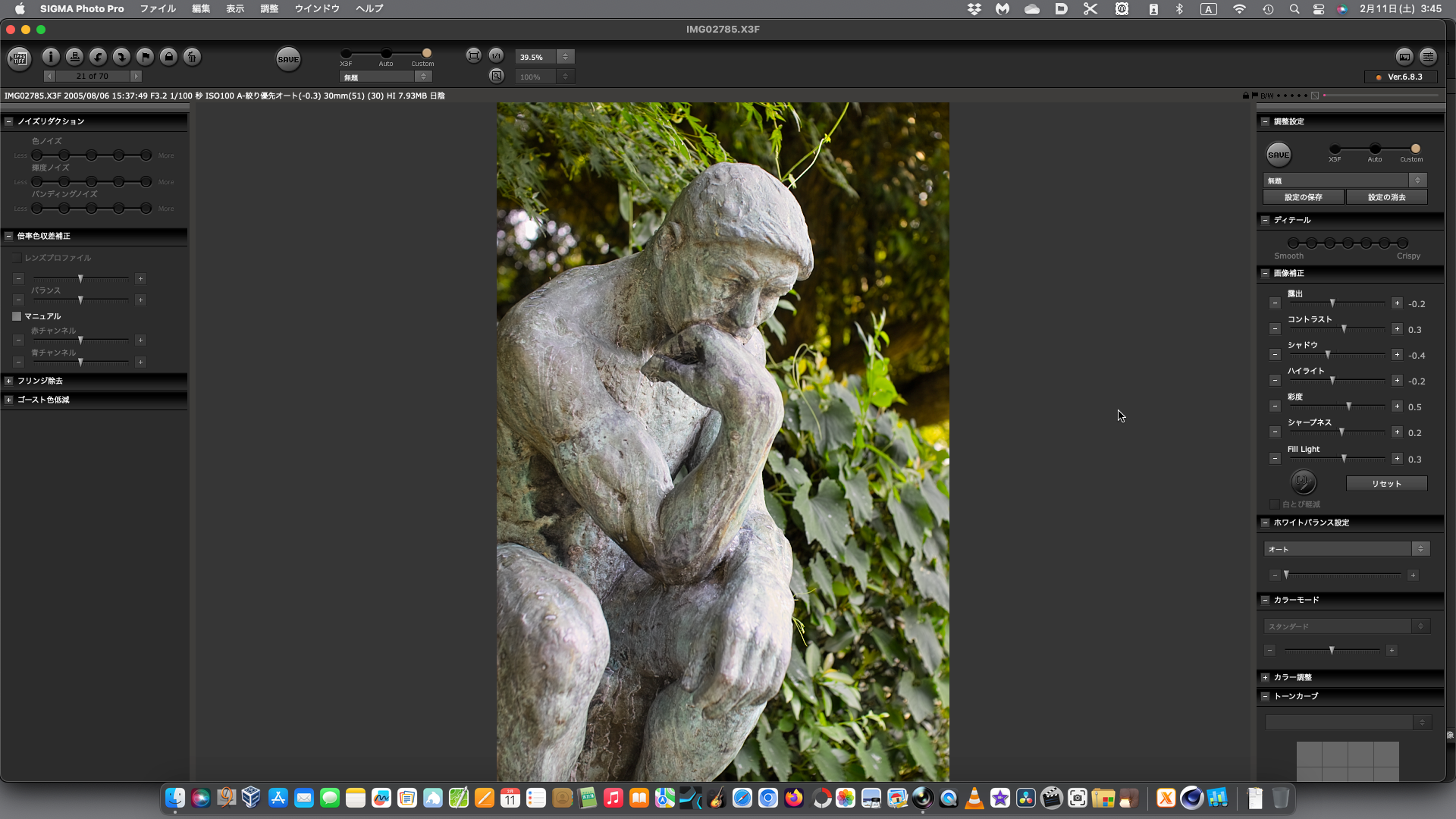Select X3F mode in top toolbar

point(346,53)
